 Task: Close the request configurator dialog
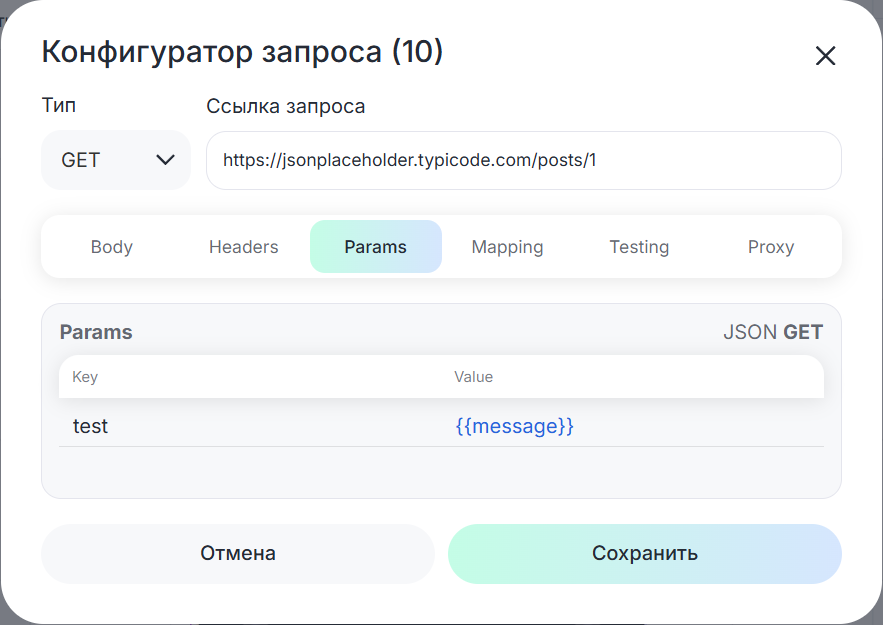pyautogui.click(x=825, y=56)
